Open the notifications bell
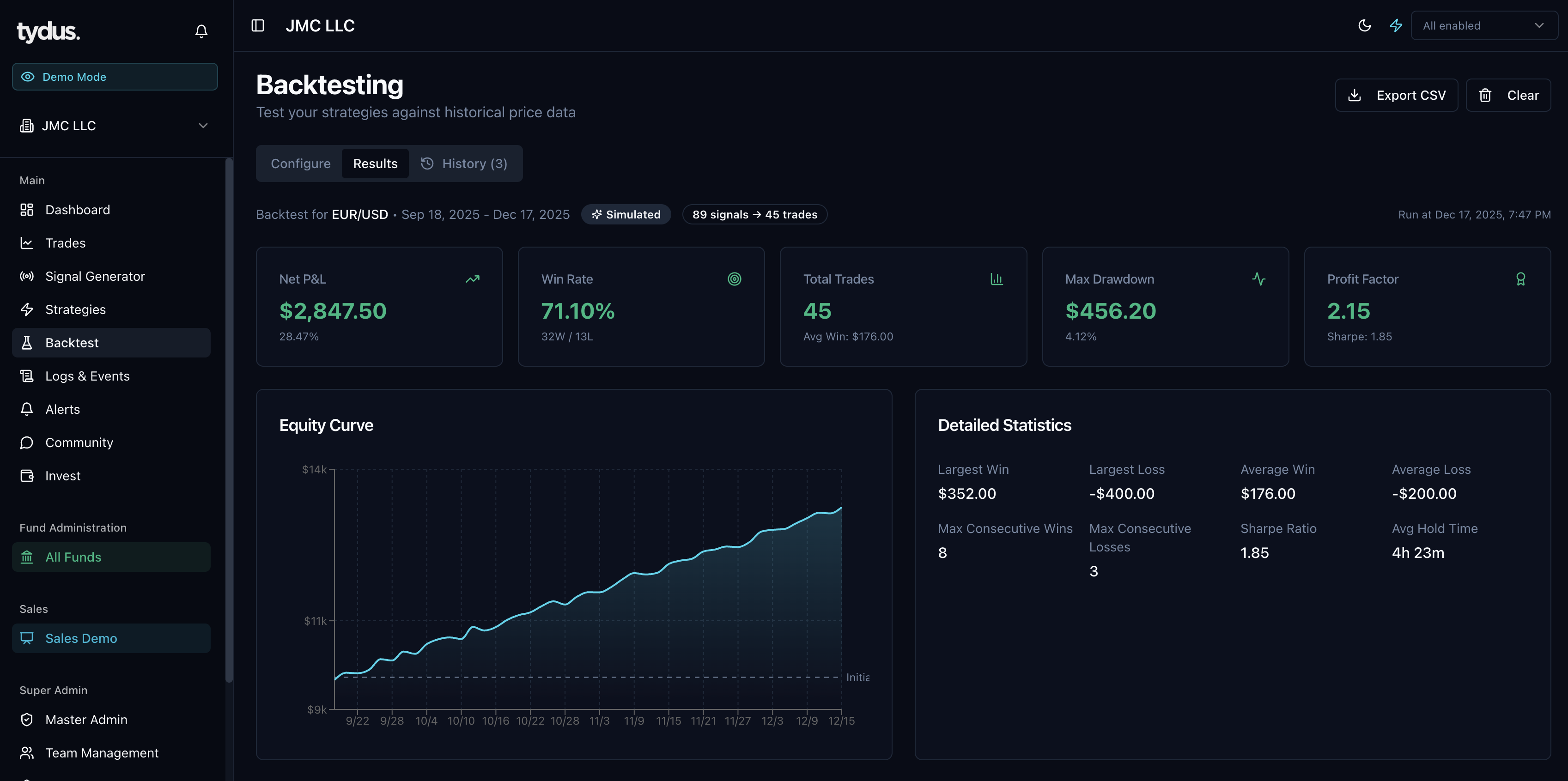The image size is (1568, 781). [201, 31]
